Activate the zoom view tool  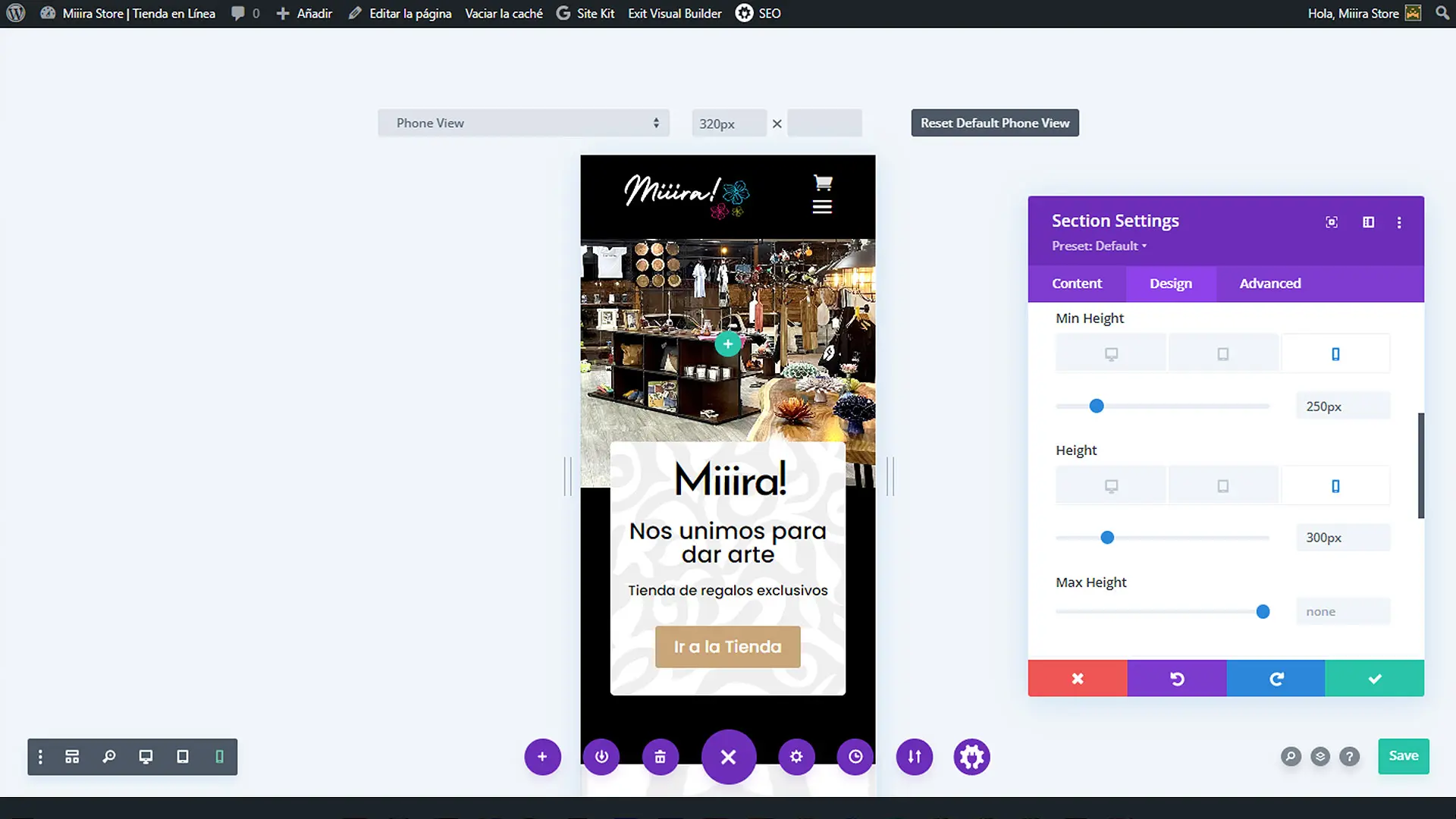[109, 757]
